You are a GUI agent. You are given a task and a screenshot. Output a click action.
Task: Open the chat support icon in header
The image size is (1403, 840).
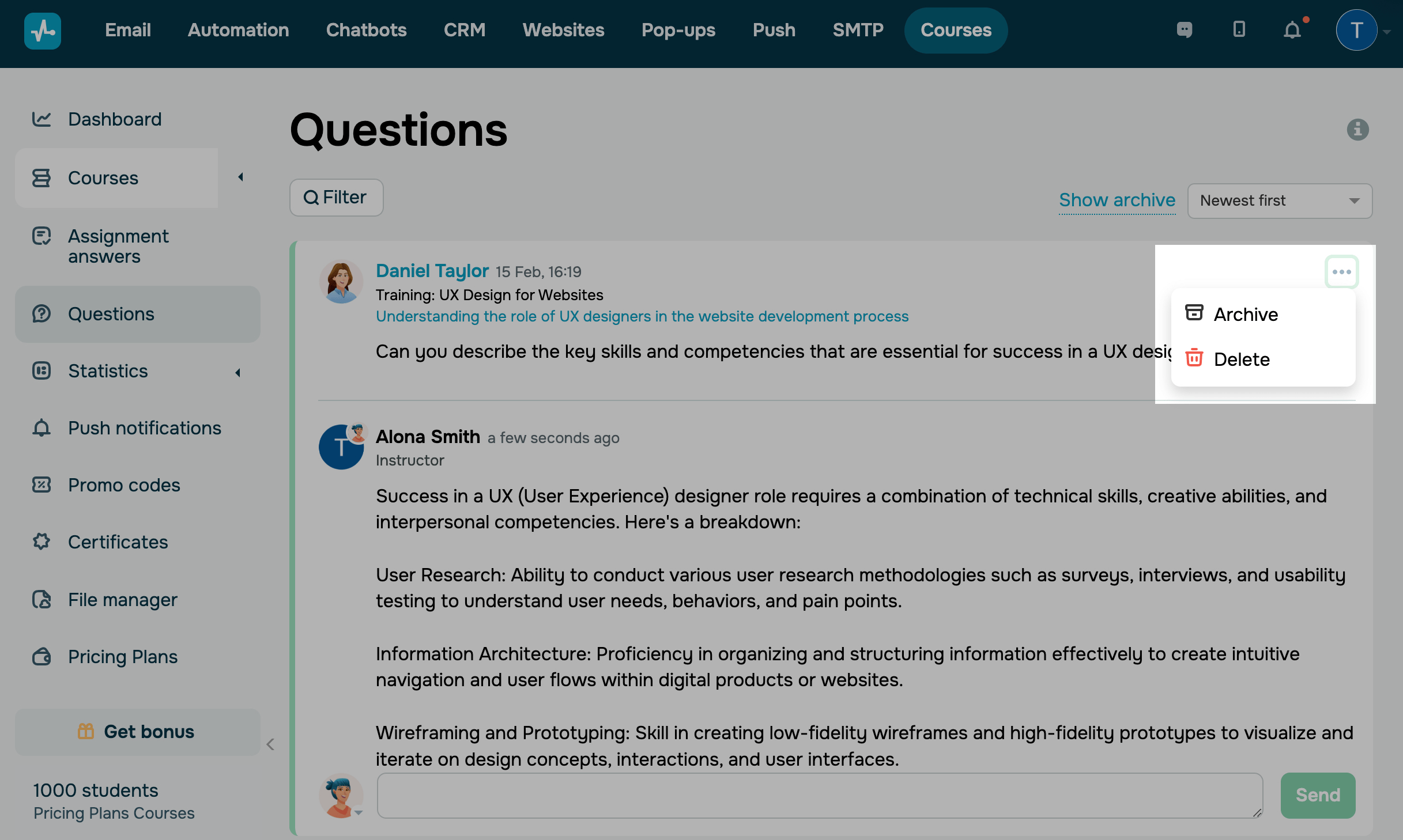tap(1184, 30)
